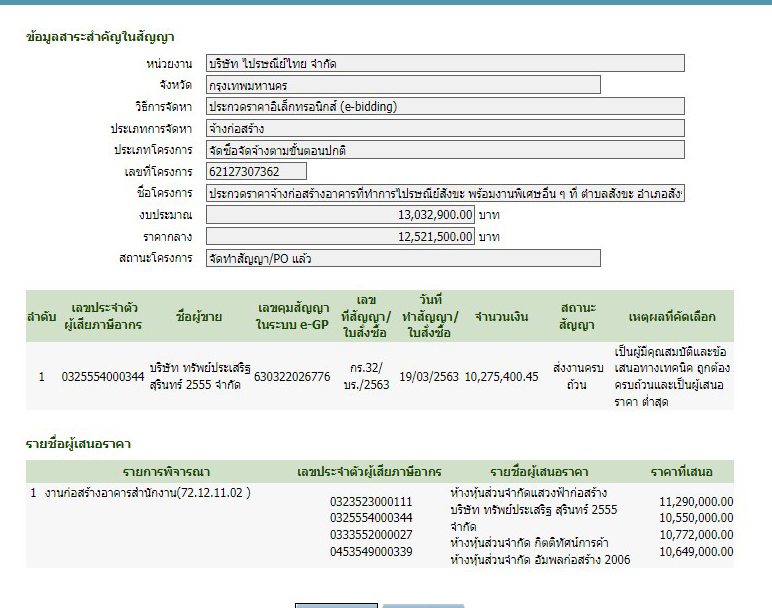Viewport: 772px width, 608px height.
Task: Select the งบประมาณ field showing 13,032,900.00
Action: pos(339,215)
